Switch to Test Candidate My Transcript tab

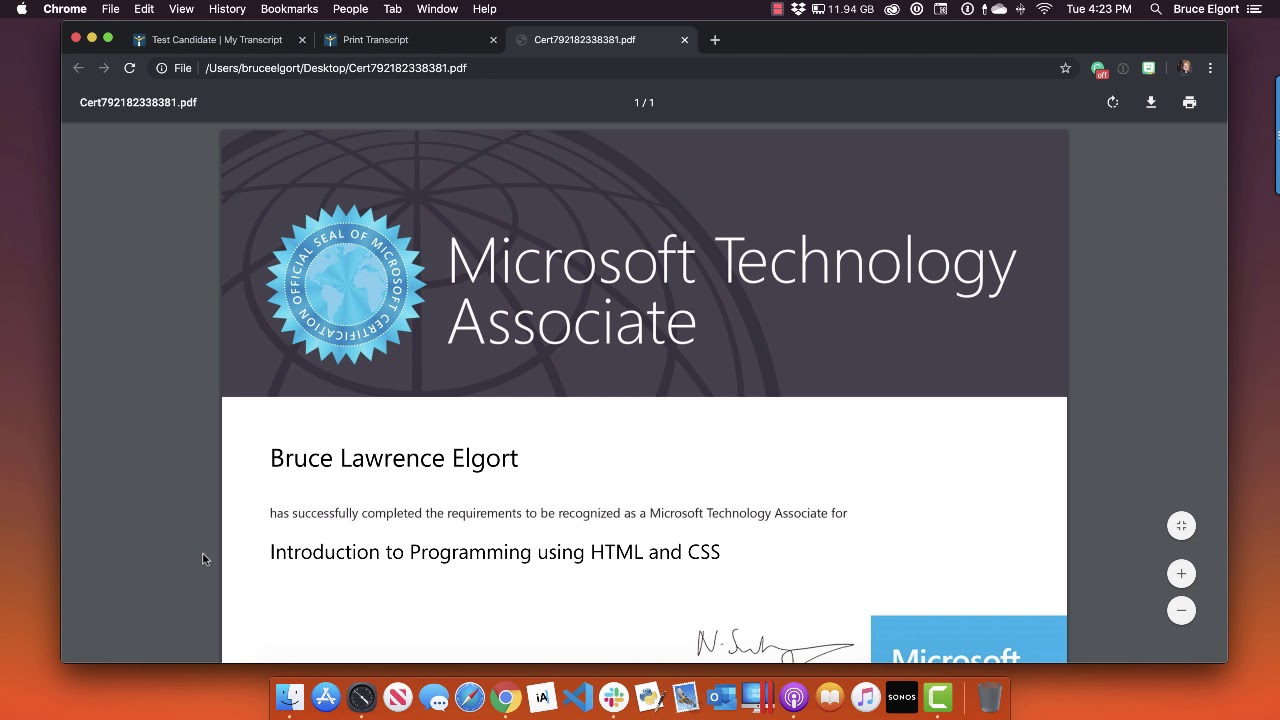(x=217, y=40)
